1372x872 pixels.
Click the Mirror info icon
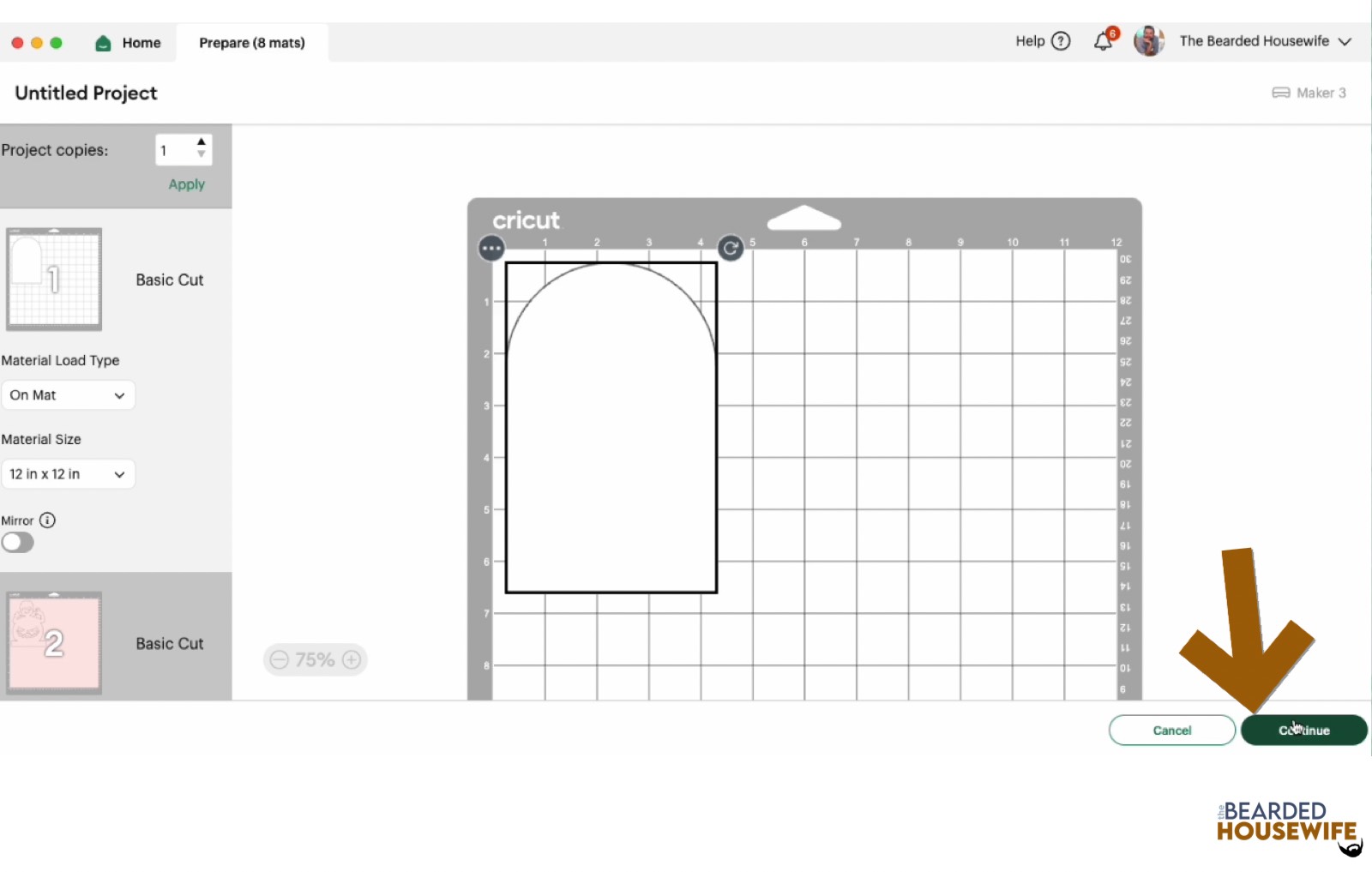(48, 520)
